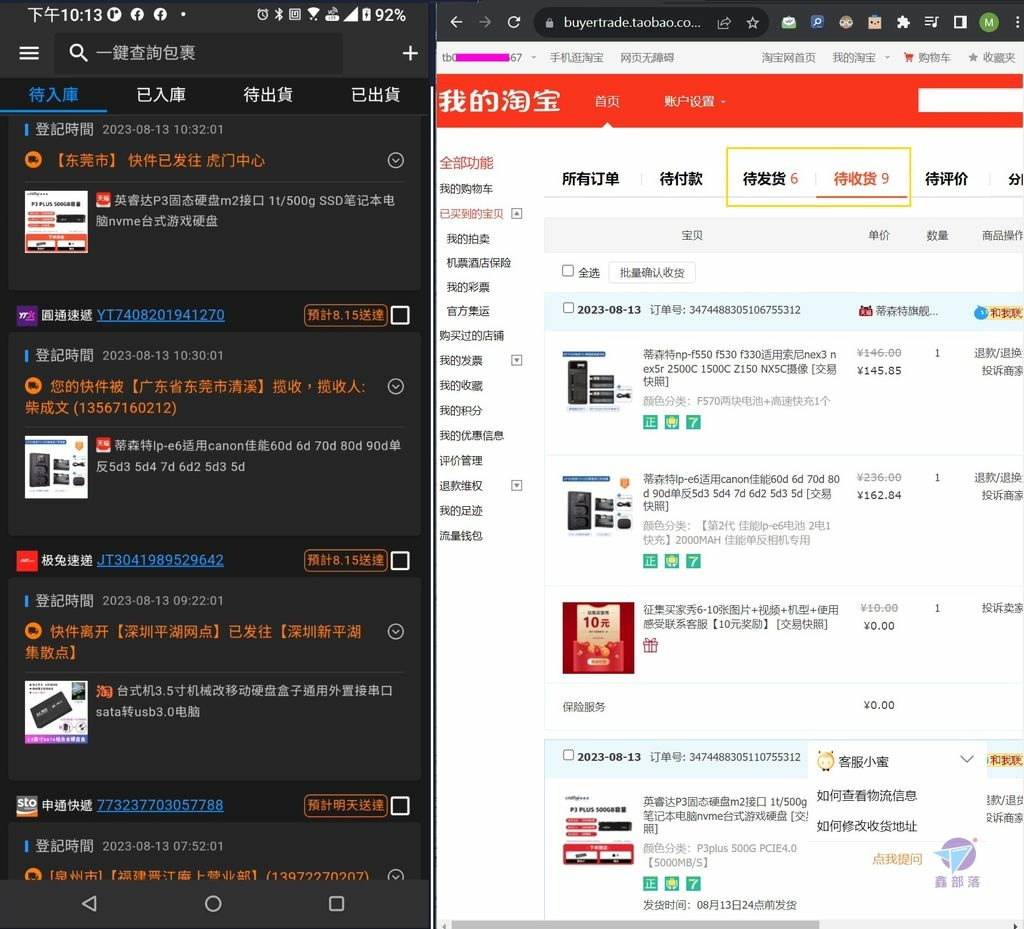Switch to 已出貨 tab in parcel app
The width and height of the screenshot is (1024, 929).
376,95
